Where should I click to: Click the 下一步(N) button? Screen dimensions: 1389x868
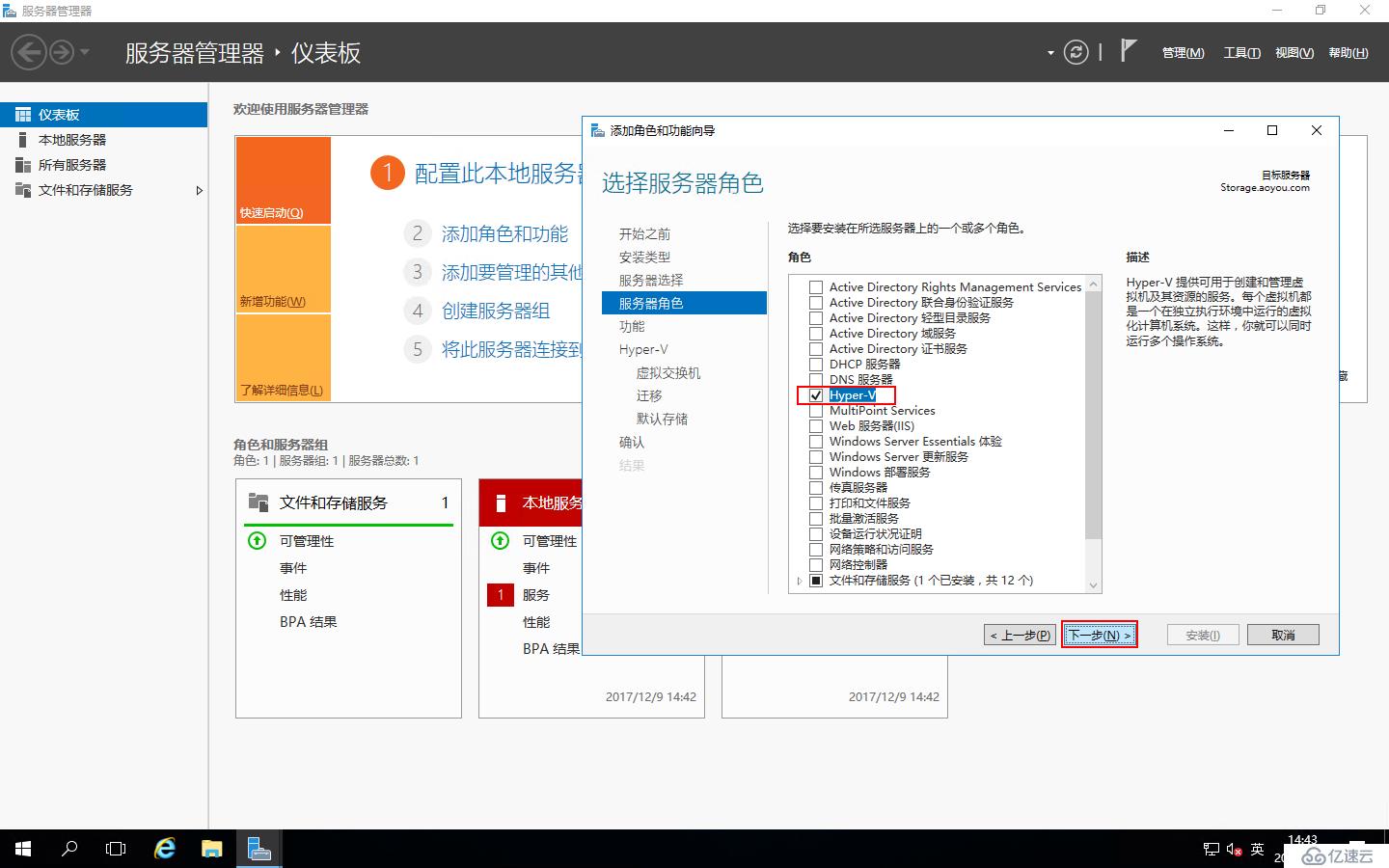tap(1099, 635)
